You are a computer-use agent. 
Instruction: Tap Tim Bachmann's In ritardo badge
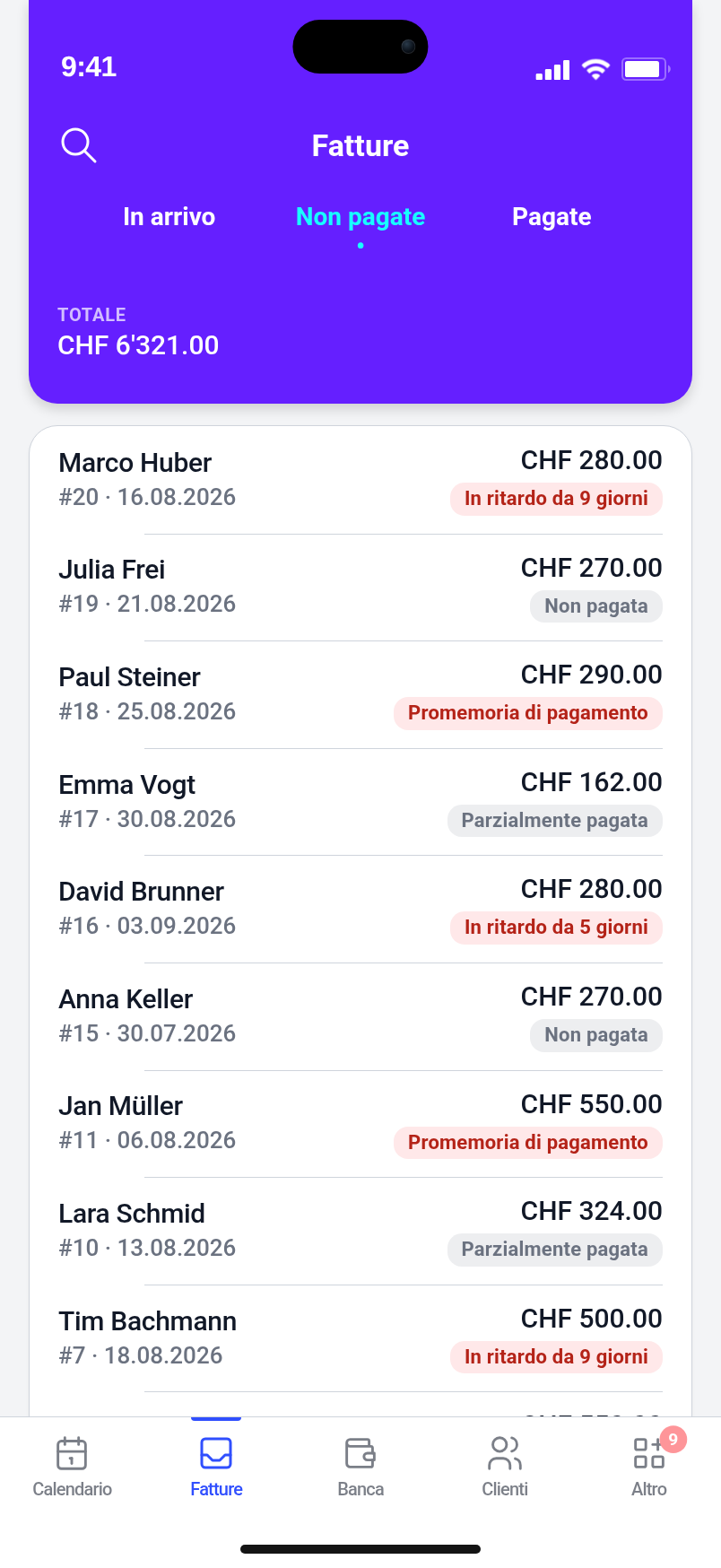tap(557, 1357)
